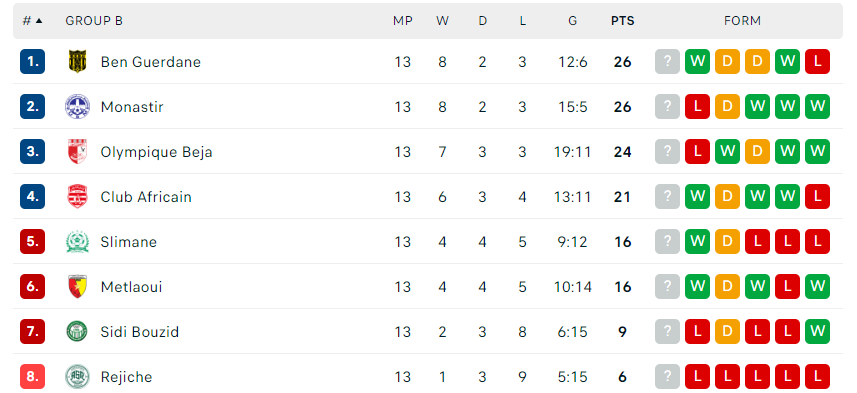Click Rejiche's upcoming match question mark

coord(667,377)
